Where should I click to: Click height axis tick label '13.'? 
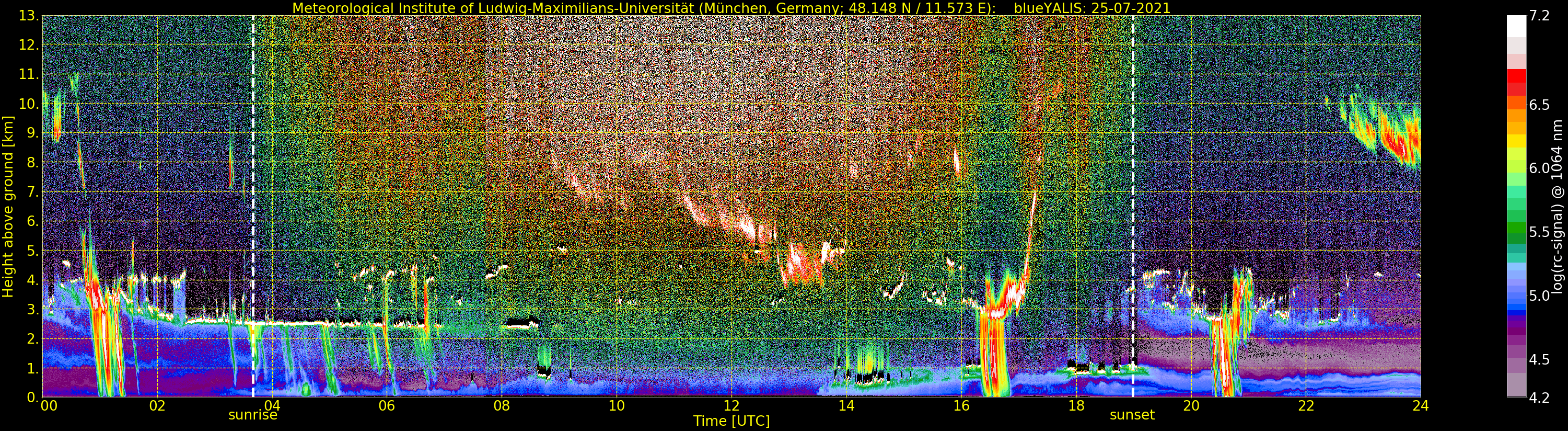coord(29,16)
